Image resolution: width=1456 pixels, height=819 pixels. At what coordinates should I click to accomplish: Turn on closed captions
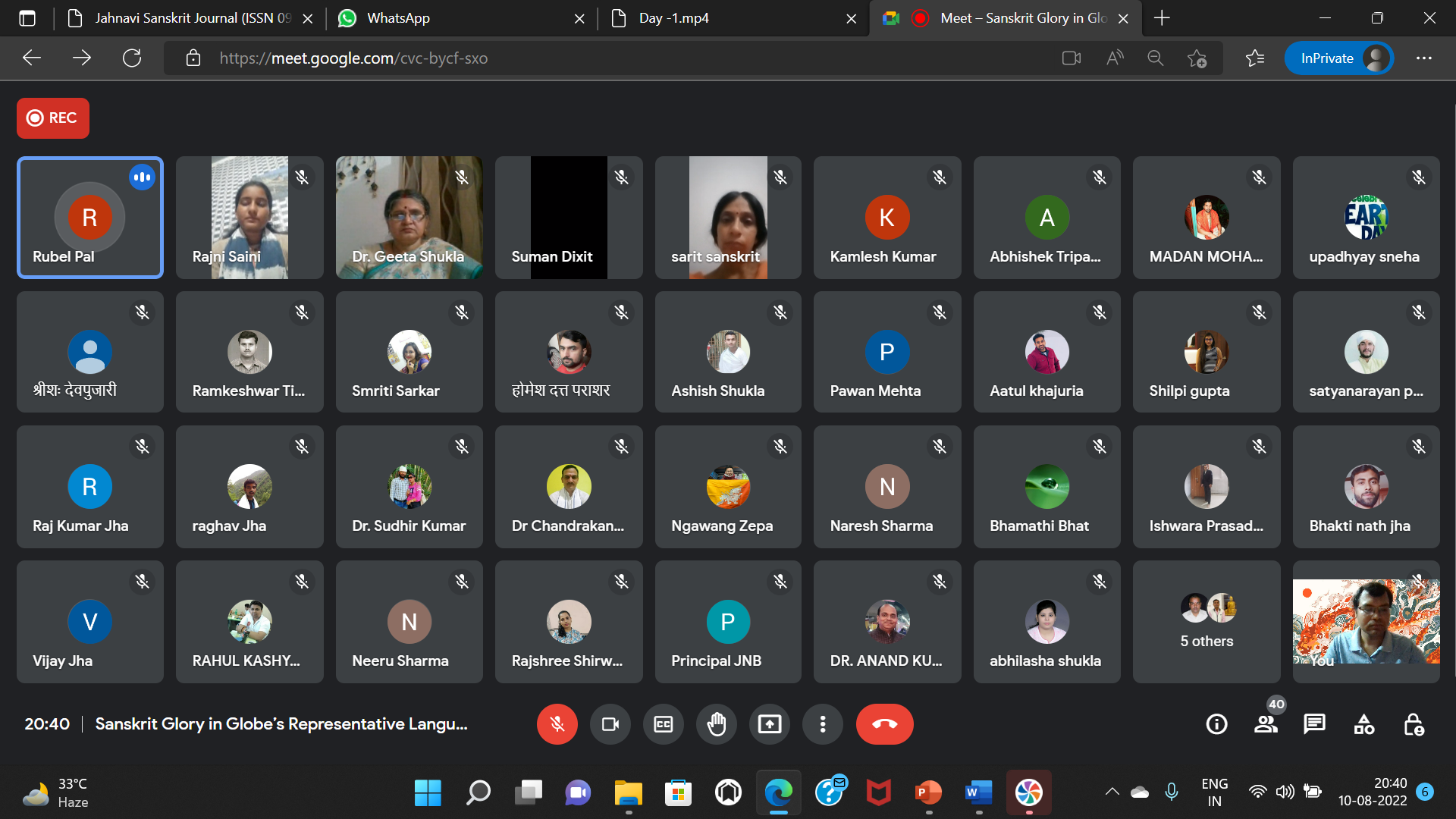(x=663, y=724)
